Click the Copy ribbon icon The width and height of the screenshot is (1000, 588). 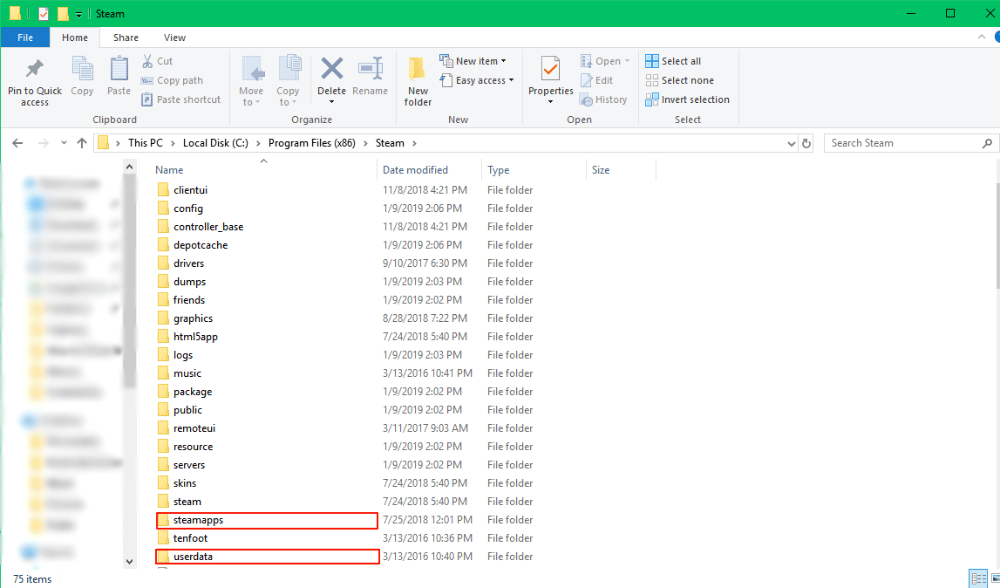[x=82, y=69]
